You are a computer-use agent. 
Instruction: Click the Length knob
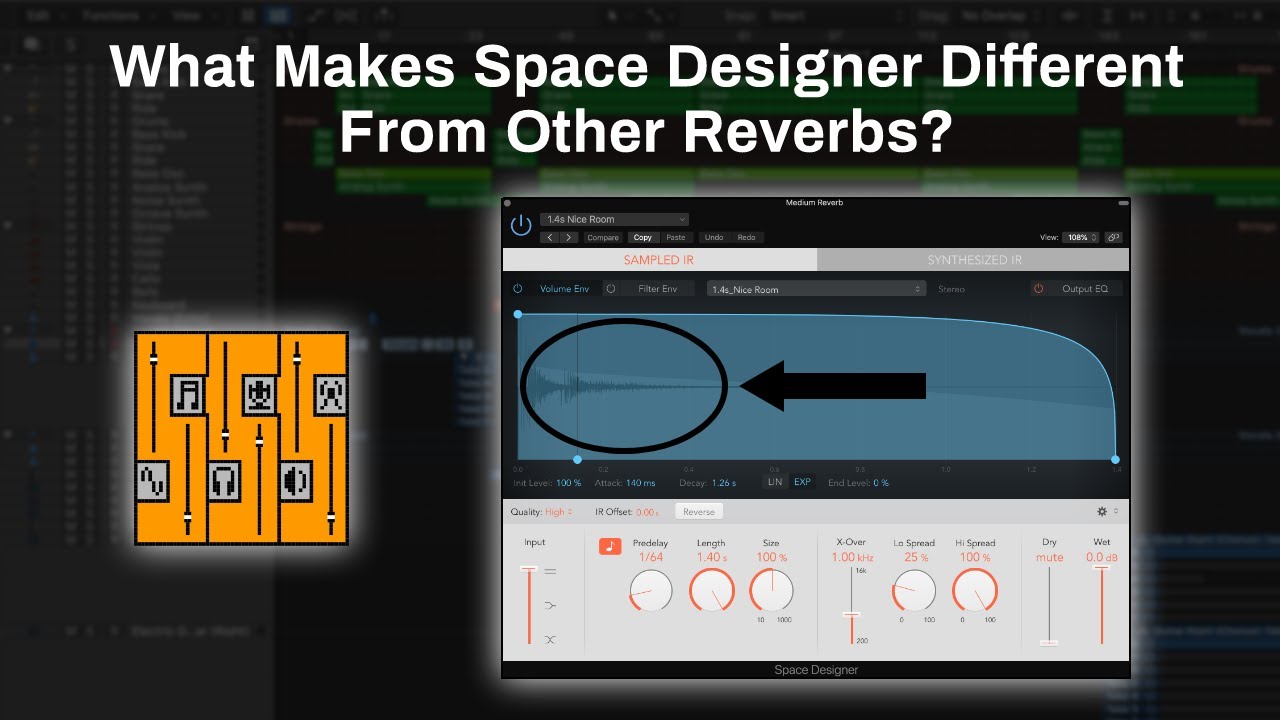tap(712, 591)
